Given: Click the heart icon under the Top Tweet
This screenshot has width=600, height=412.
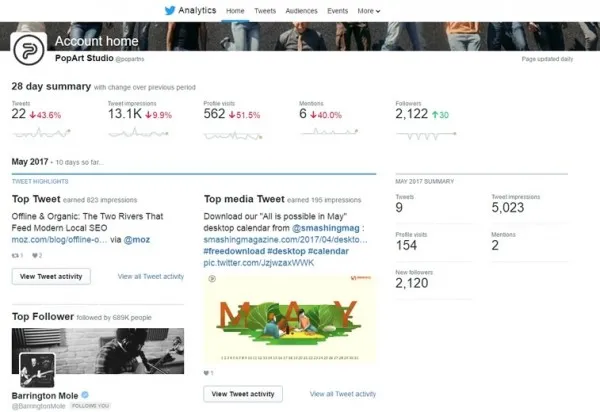Looking at the screenshot, I should (x=35, y=255).
